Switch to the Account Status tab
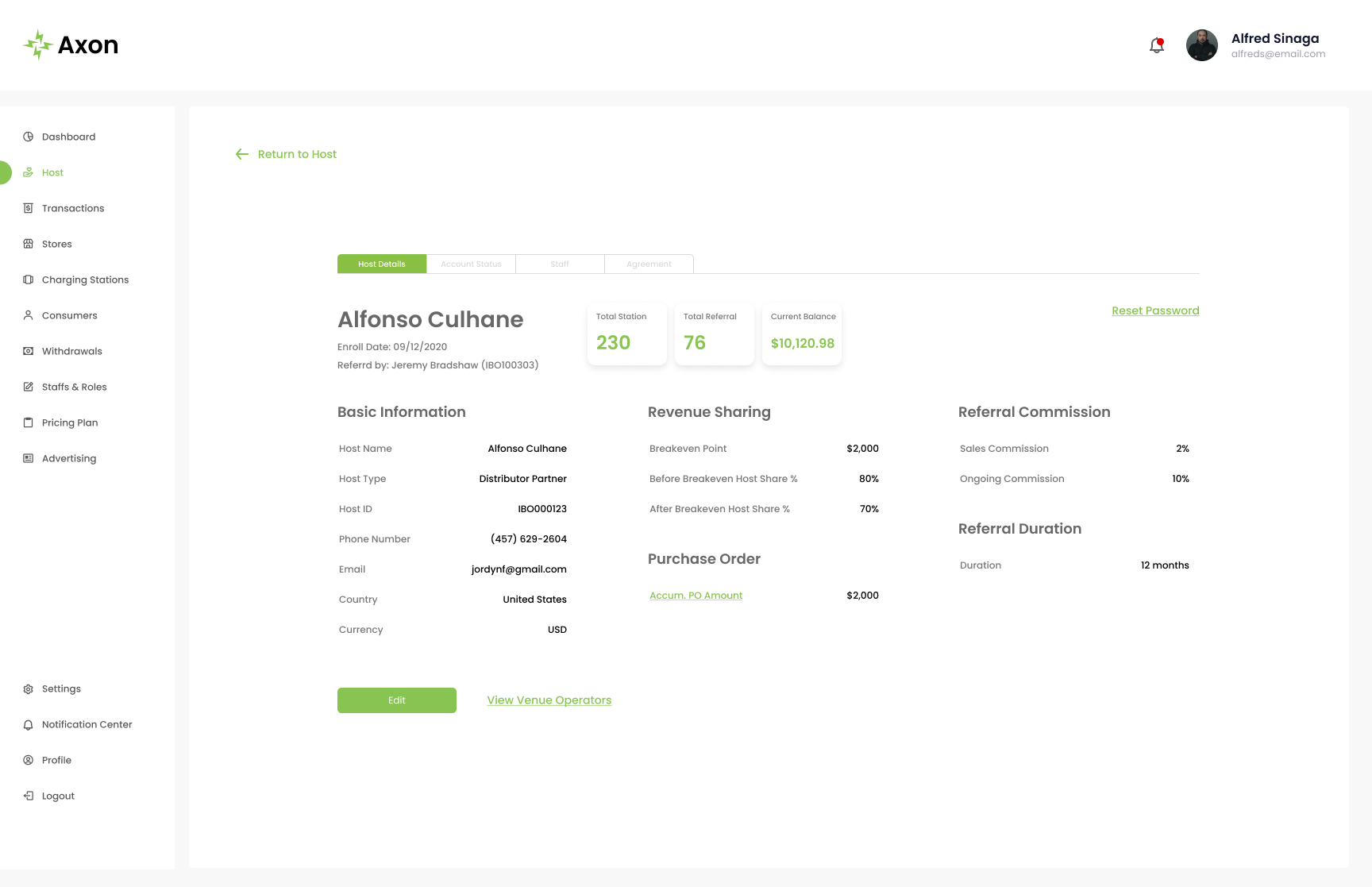1372x887 pixels. point(471,264)
